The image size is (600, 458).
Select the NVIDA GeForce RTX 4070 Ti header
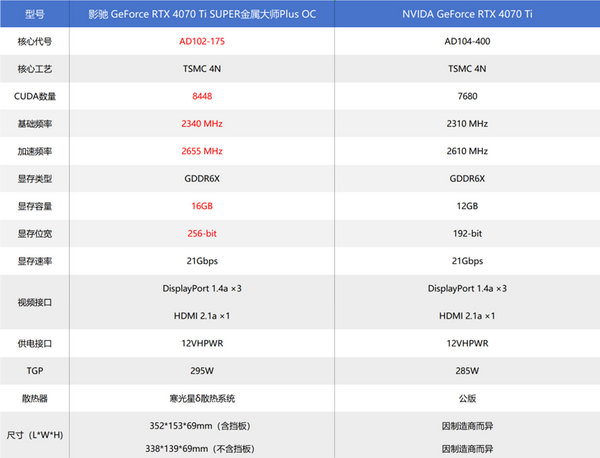point(467,14)
